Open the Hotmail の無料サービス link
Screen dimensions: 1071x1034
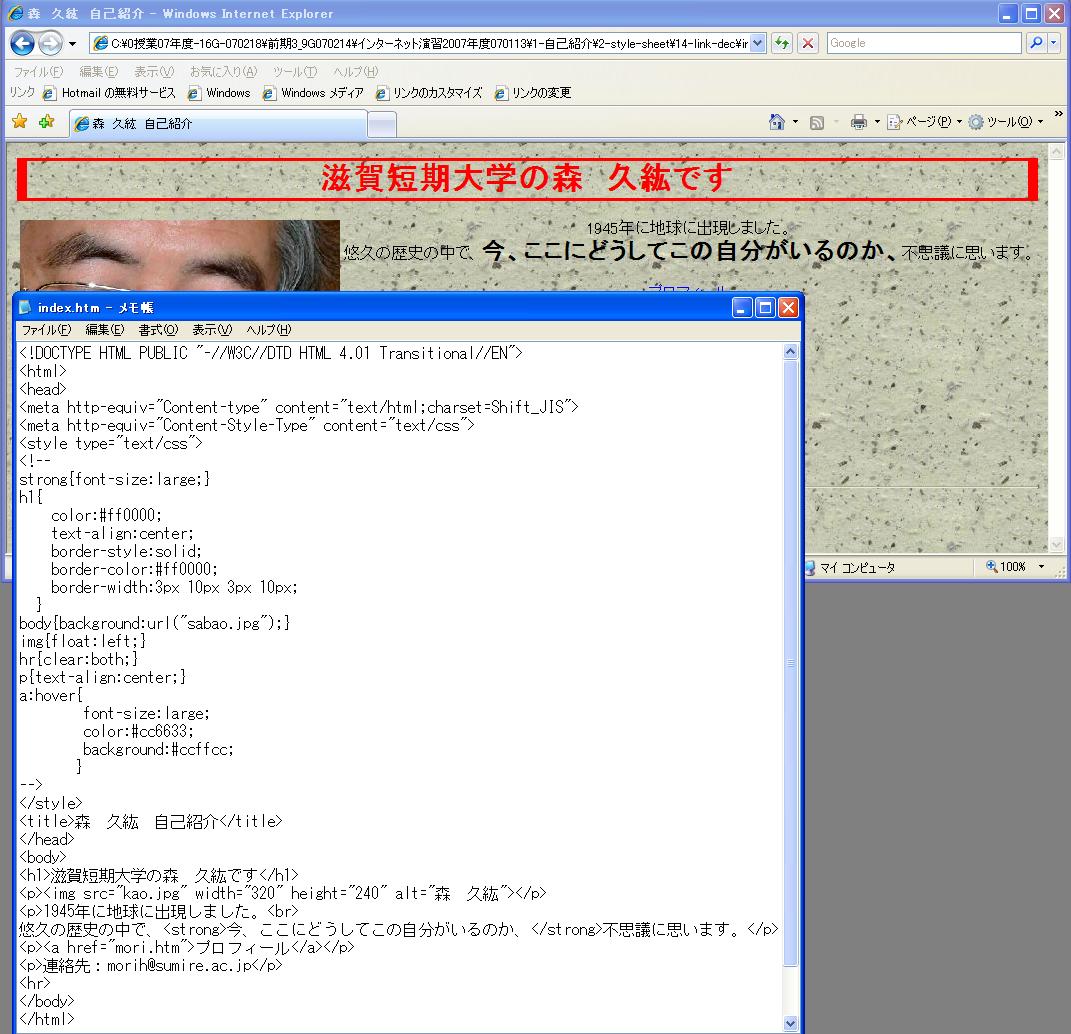point(109,93)
